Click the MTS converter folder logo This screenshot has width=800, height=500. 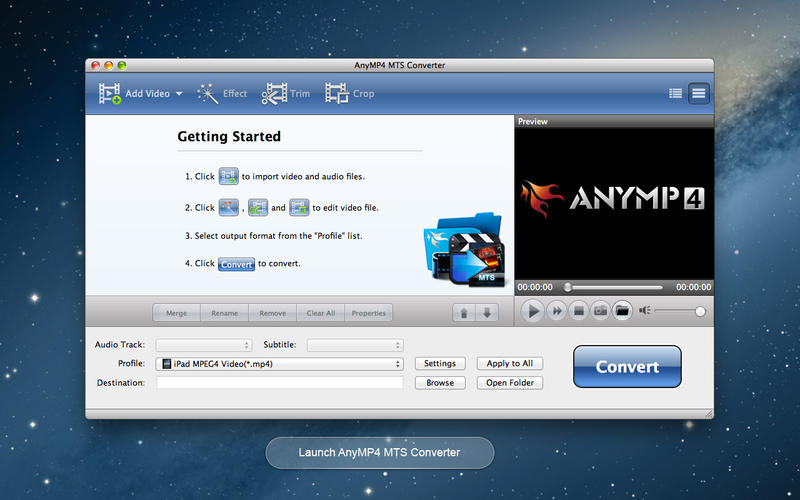(464, 250)
